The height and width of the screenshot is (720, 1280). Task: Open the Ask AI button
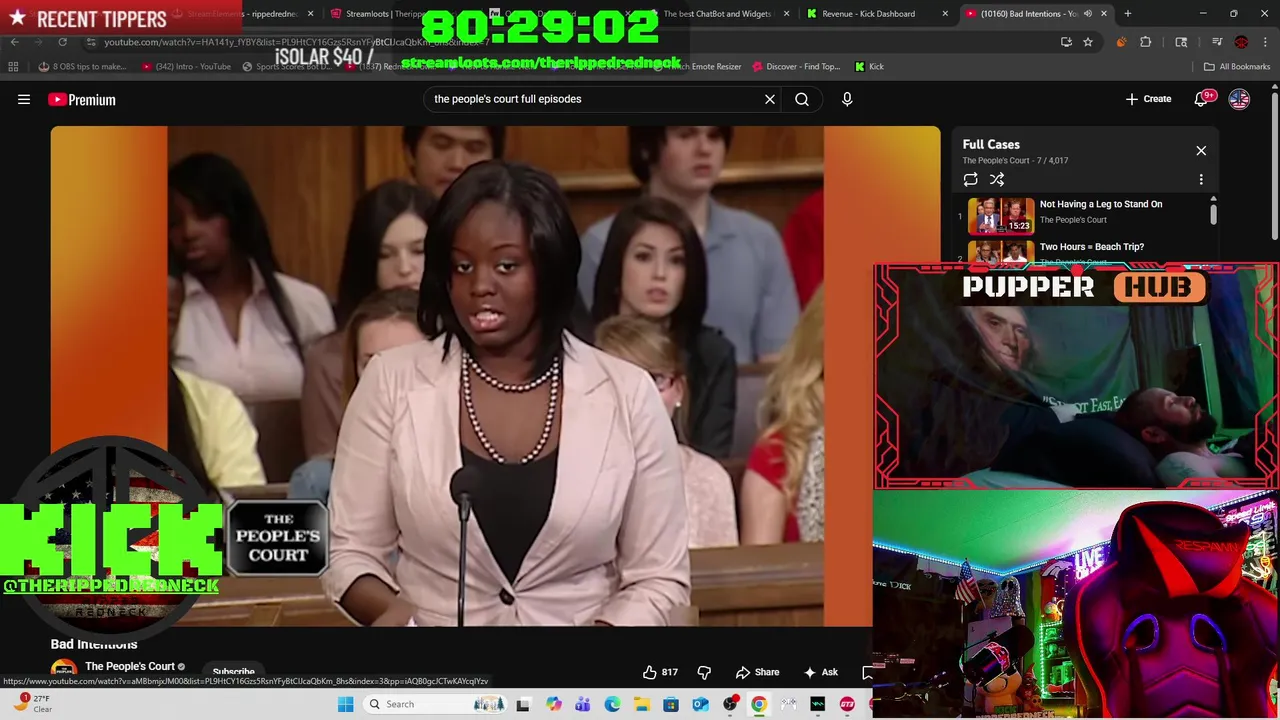pos(820,672)
